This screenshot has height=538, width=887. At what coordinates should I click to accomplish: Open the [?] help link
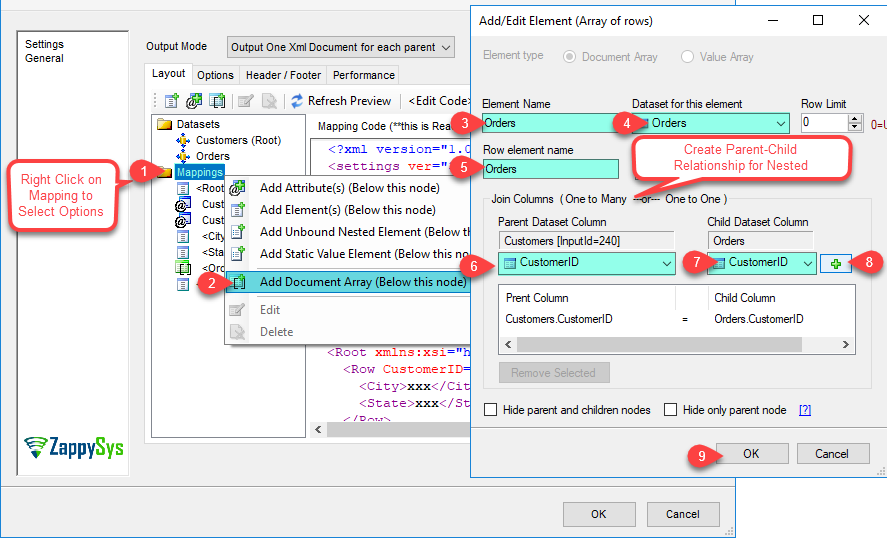[804, 410]
